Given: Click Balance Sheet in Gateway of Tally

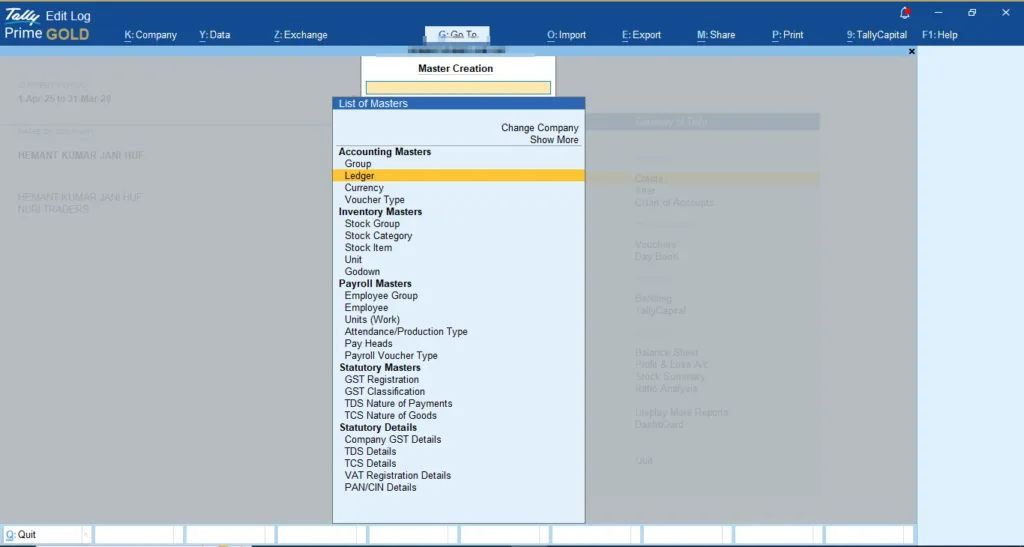Looking at the screenshot, I should 666,352.
